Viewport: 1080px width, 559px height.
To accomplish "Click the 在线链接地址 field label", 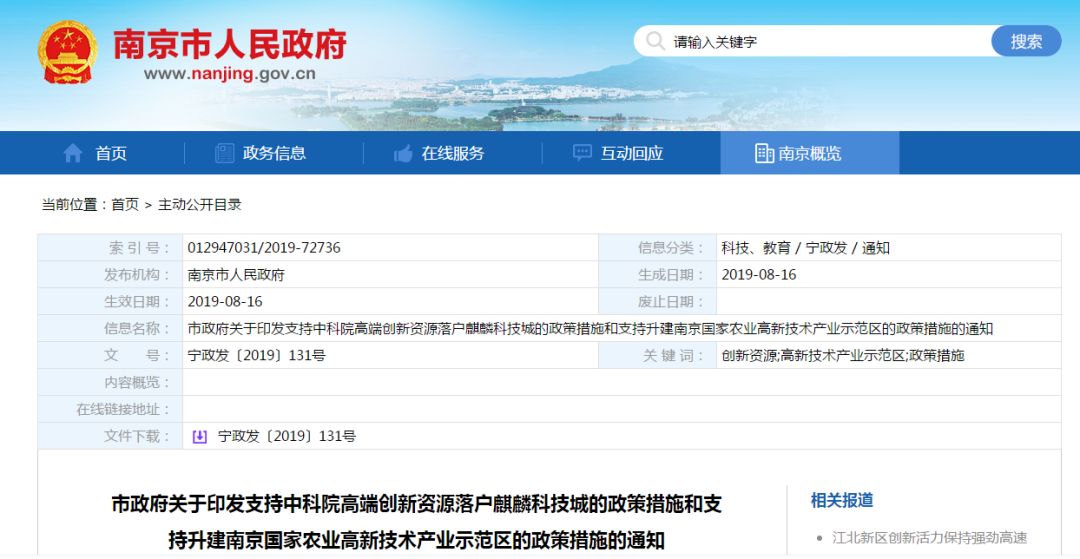I will tap(123, 409).
